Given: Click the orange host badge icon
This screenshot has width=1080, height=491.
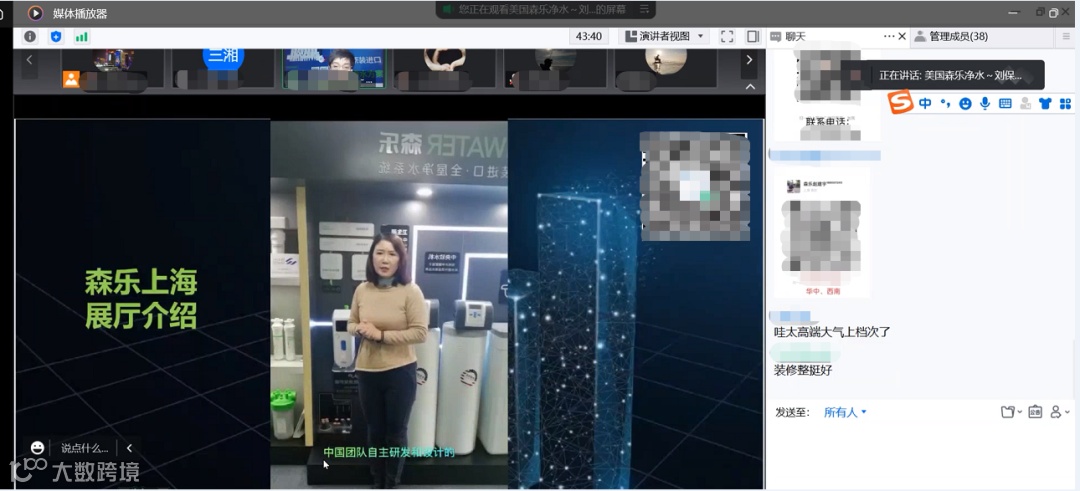Looking at the screenshot, I should click(x=71, y=79).
